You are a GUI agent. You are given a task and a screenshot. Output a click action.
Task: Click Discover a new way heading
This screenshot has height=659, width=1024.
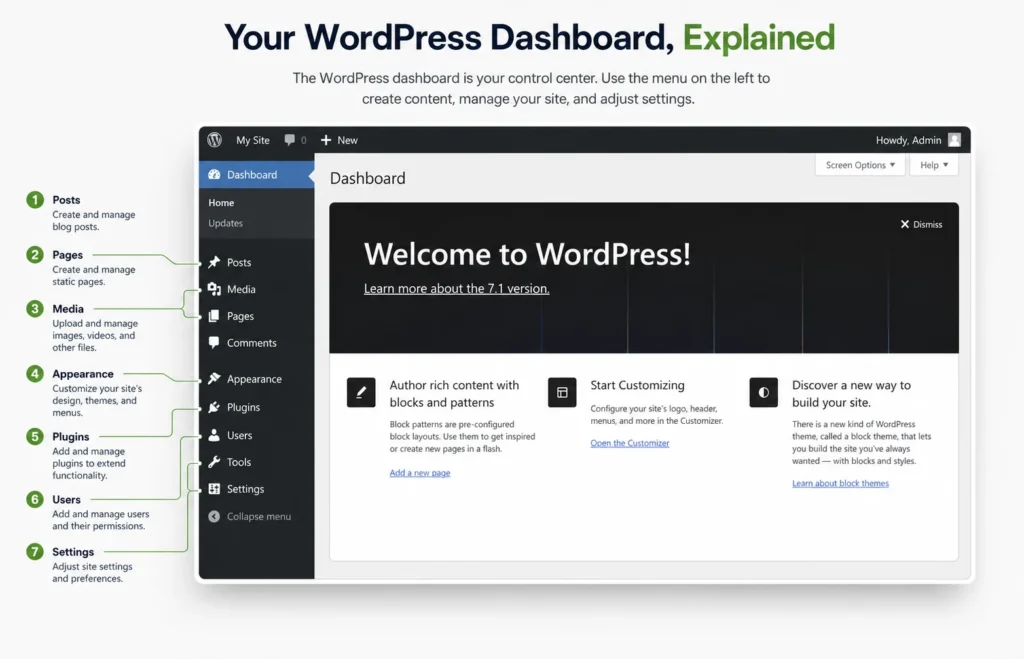tap(852, 393)
